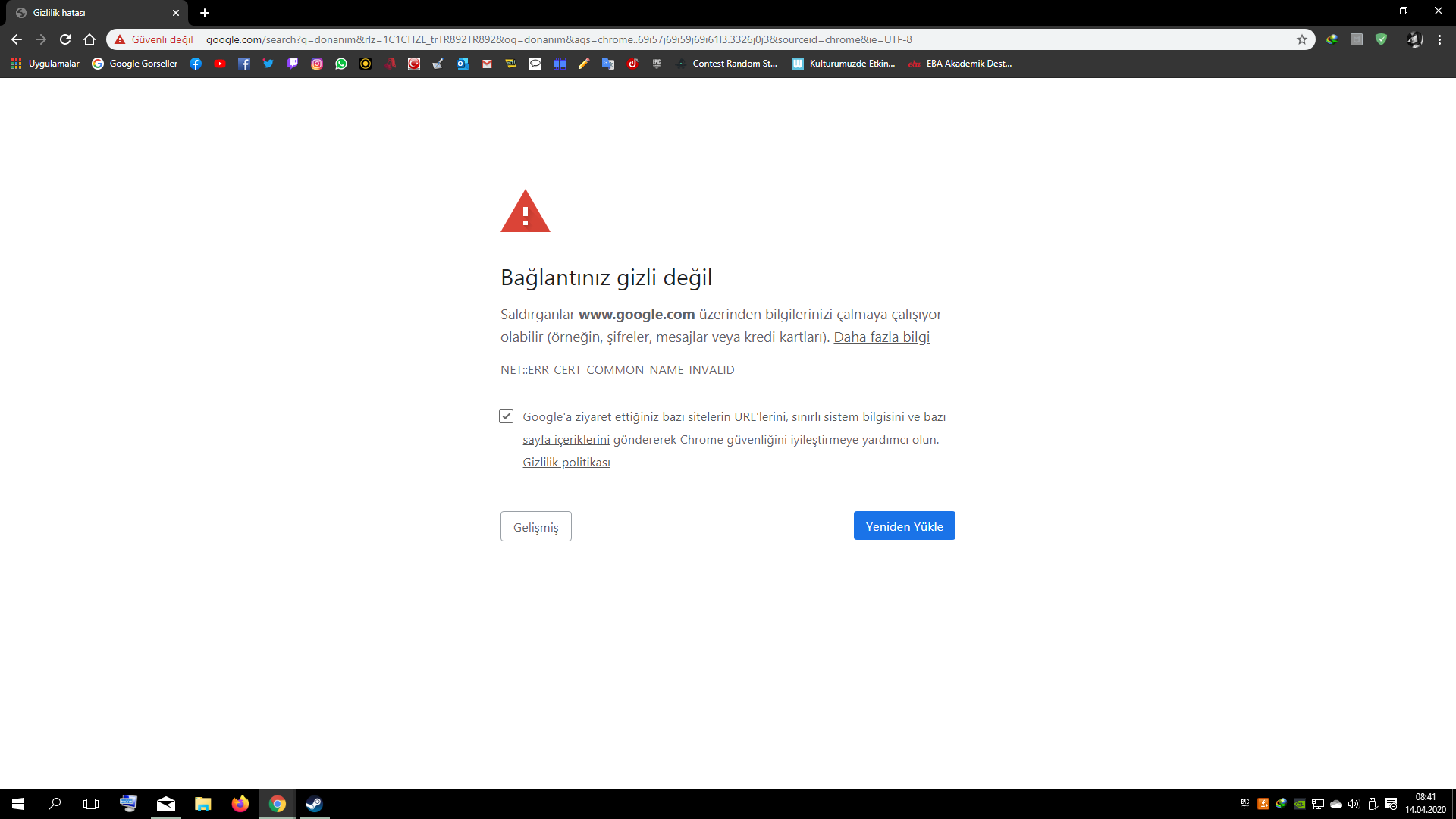Viewport: 1456px width, 819px height.
Task: Uncheck the Chrome security reporting checkbox
Action: click(x=507, y=416)
